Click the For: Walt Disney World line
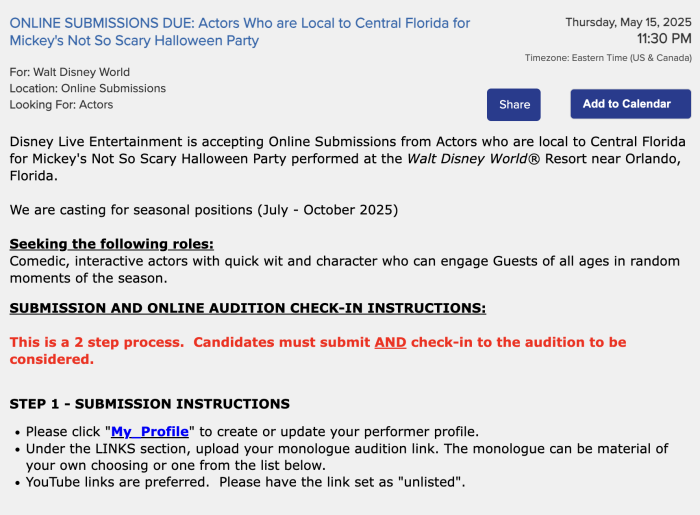Image resolution: width=700 pixels, height=515 pixels. click(70, 72)
